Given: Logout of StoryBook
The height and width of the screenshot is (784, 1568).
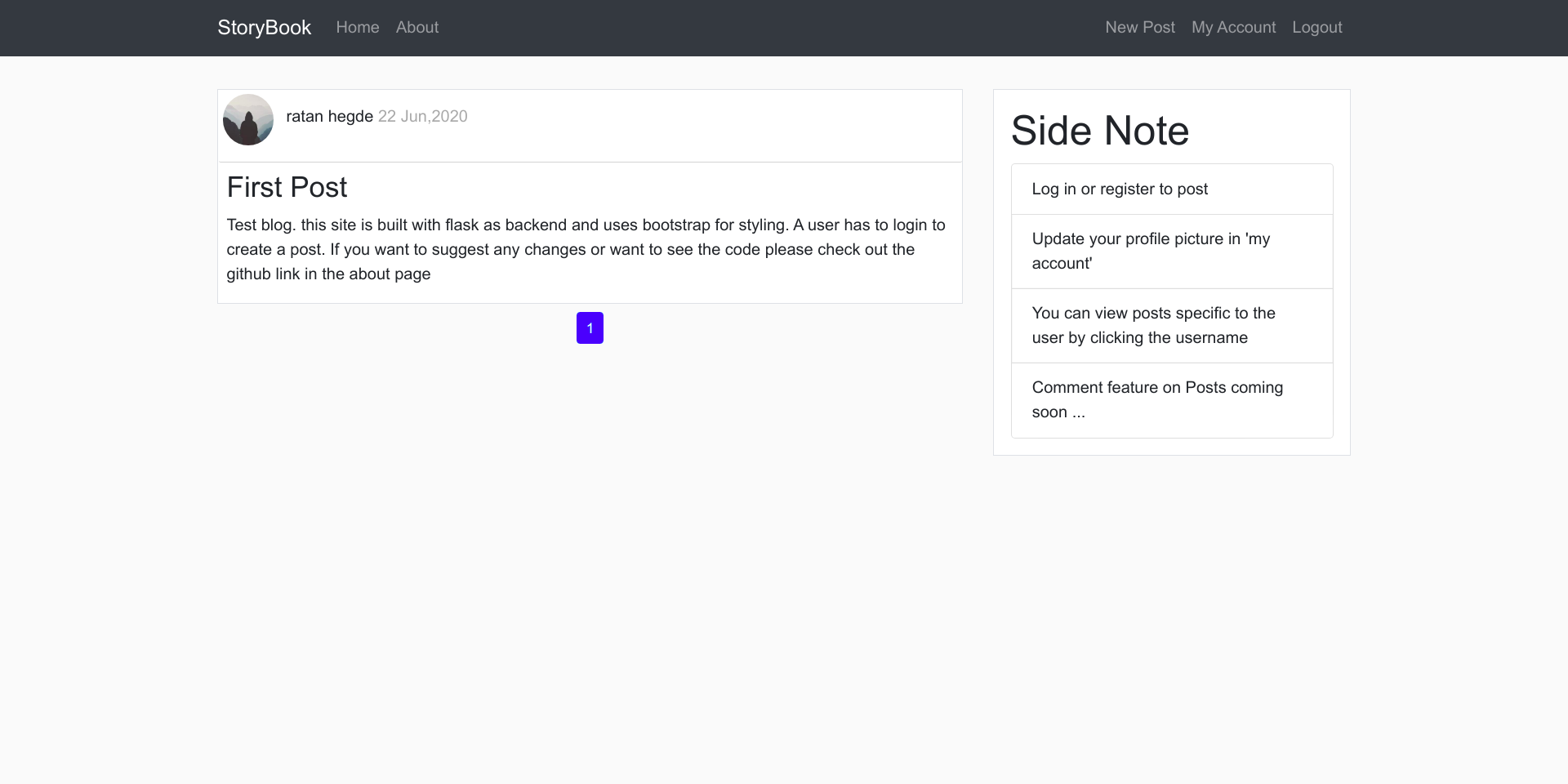Looking at the screenshot, I should coord(1316,27).
